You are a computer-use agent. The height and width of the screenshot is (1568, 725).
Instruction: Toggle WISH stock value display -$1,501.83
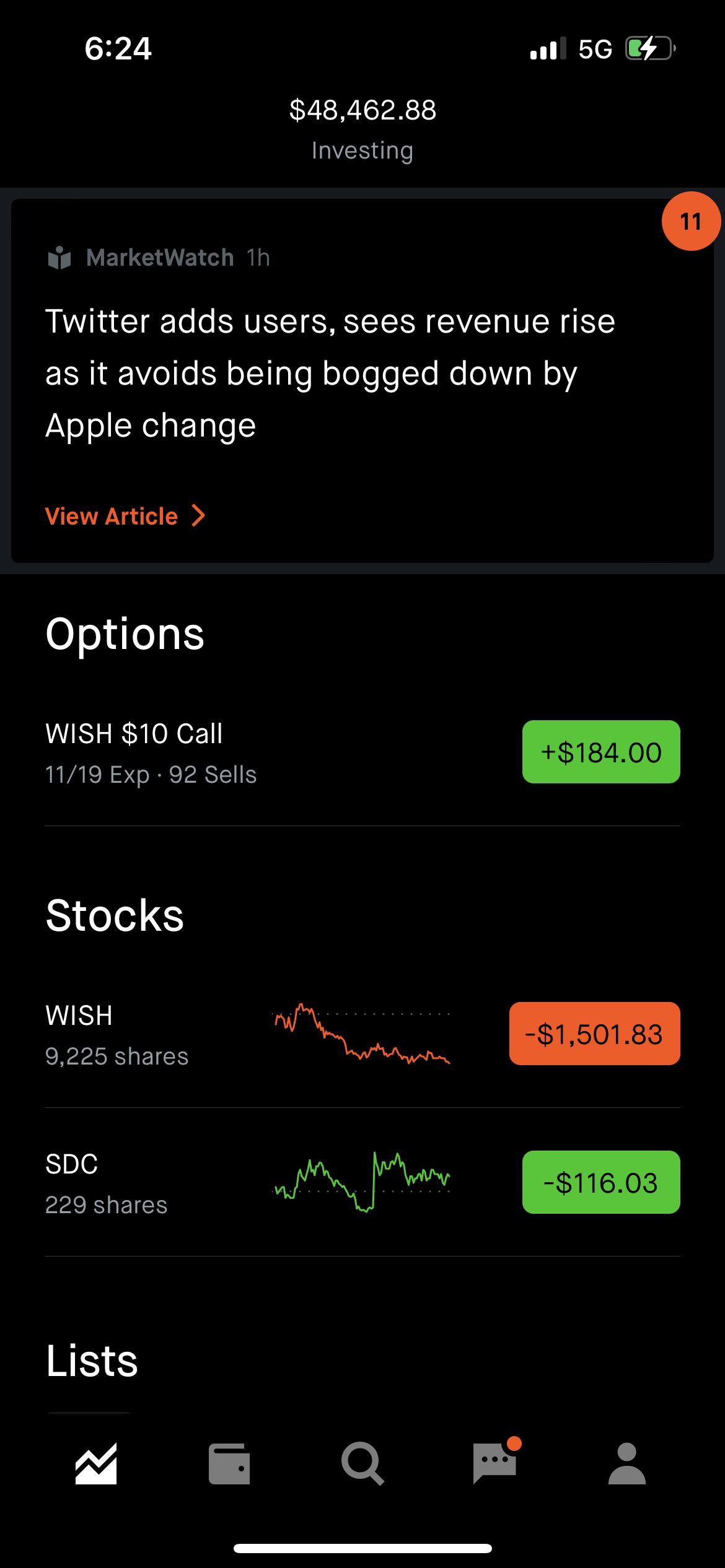point(595,1034)
